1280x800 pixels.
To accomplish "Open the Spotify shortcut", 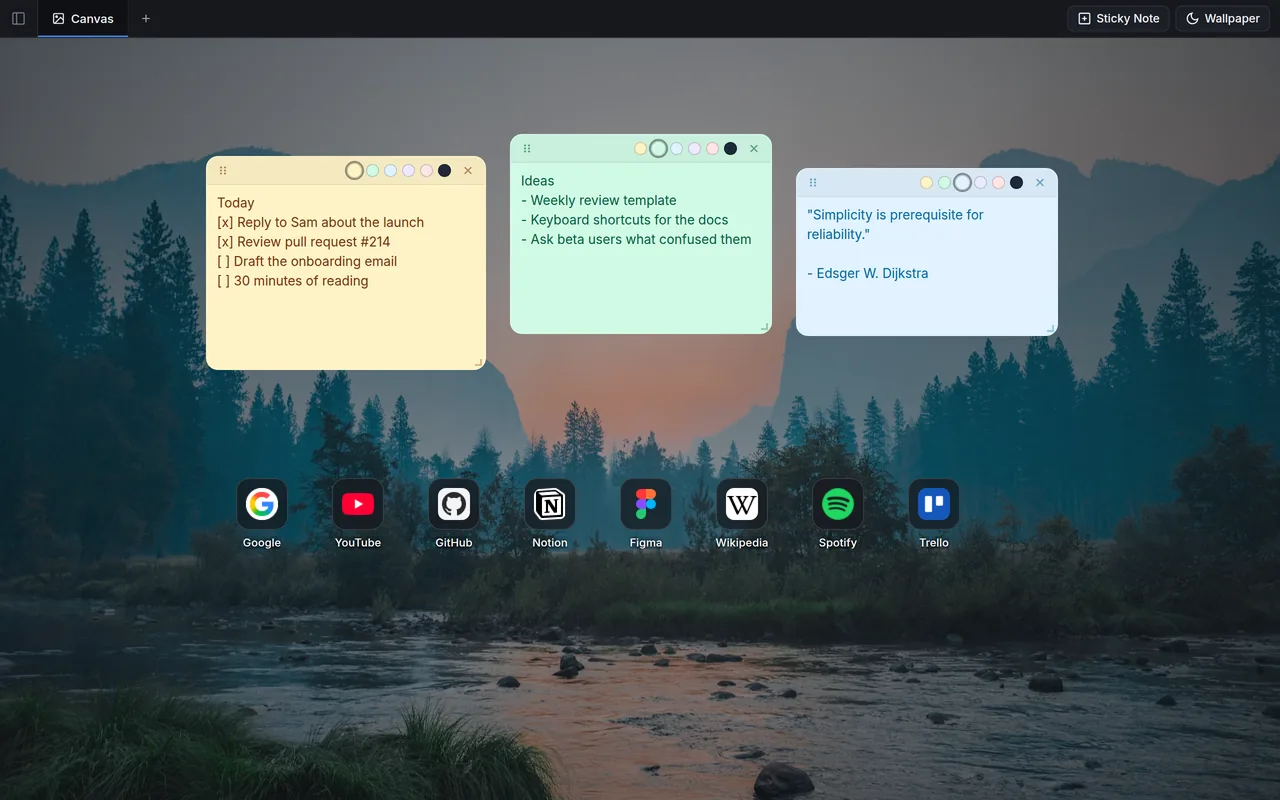I will point(838,514).
